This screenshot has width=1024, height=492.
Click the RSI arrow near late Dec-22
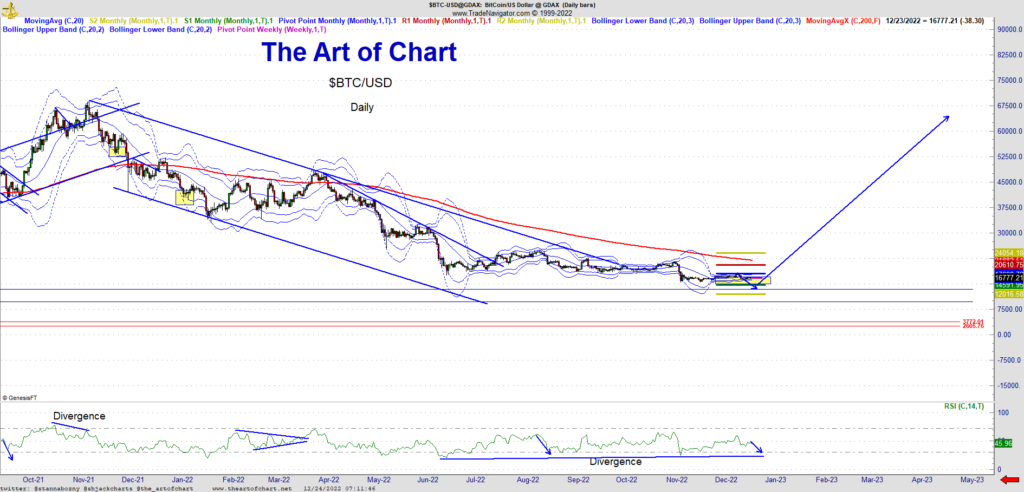758,447
